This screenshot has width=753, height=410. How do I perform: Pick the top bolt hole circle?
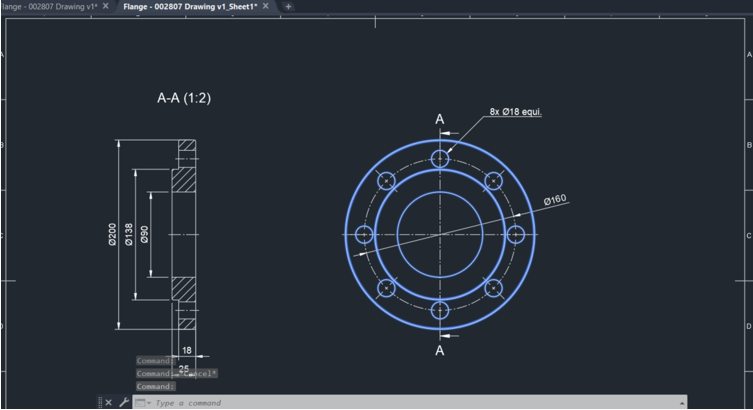click(440, 158)
